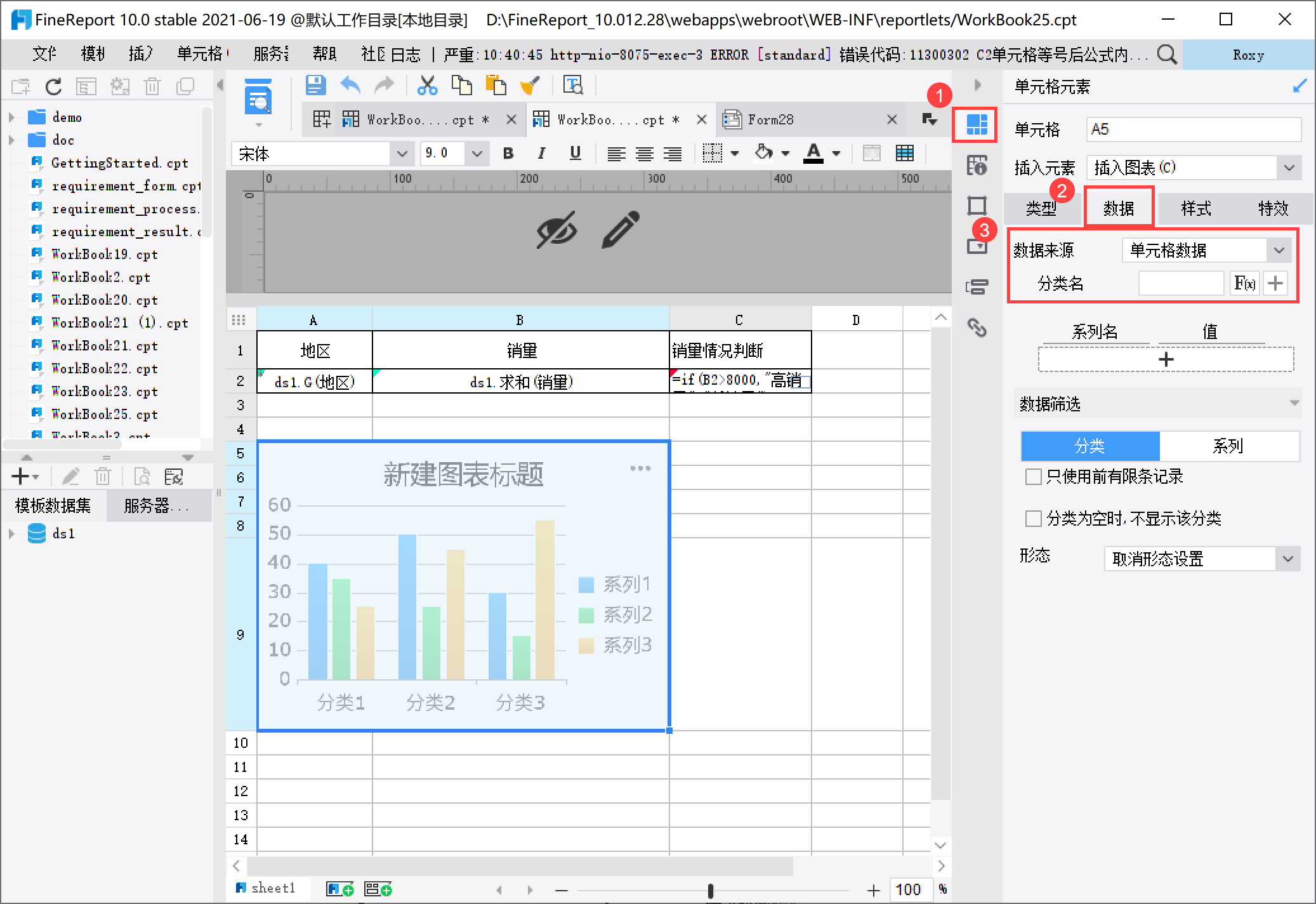Expand the ds1 dataset tree node
Viewport: 1316px width, 904px height.
pos(11,534)
